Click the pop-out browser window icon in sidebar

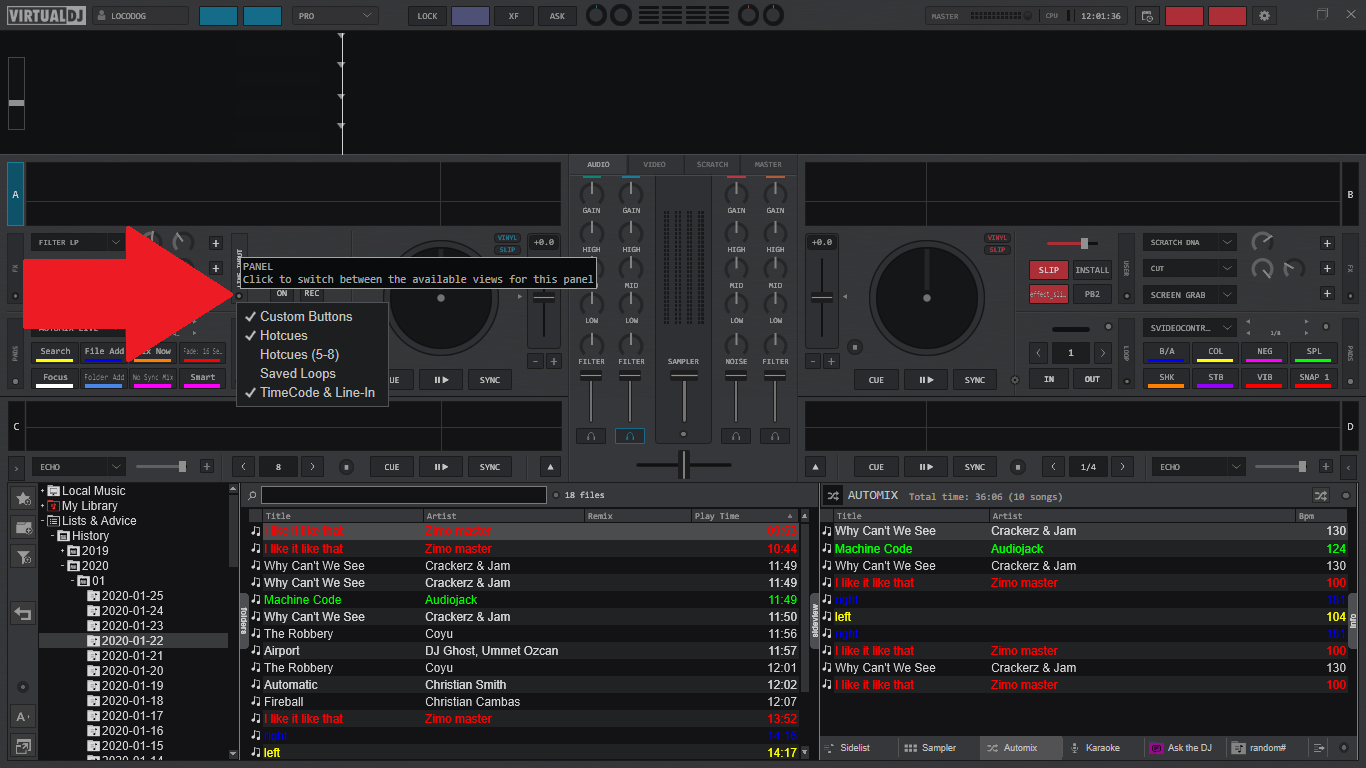[x=23, y=745]
